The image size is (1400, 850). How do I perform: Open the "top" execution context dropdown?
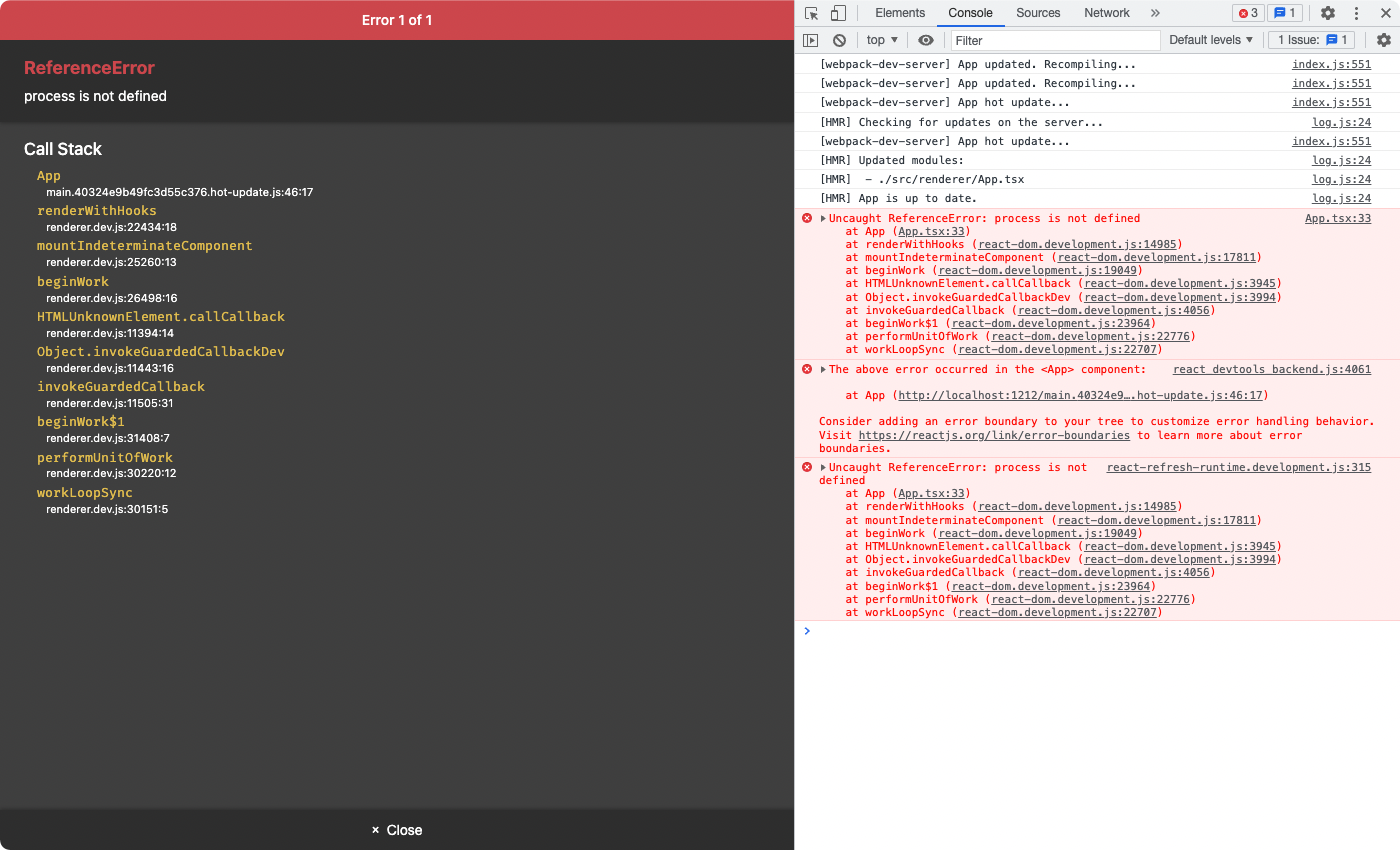pyautogui.click(x=881, y=40)
